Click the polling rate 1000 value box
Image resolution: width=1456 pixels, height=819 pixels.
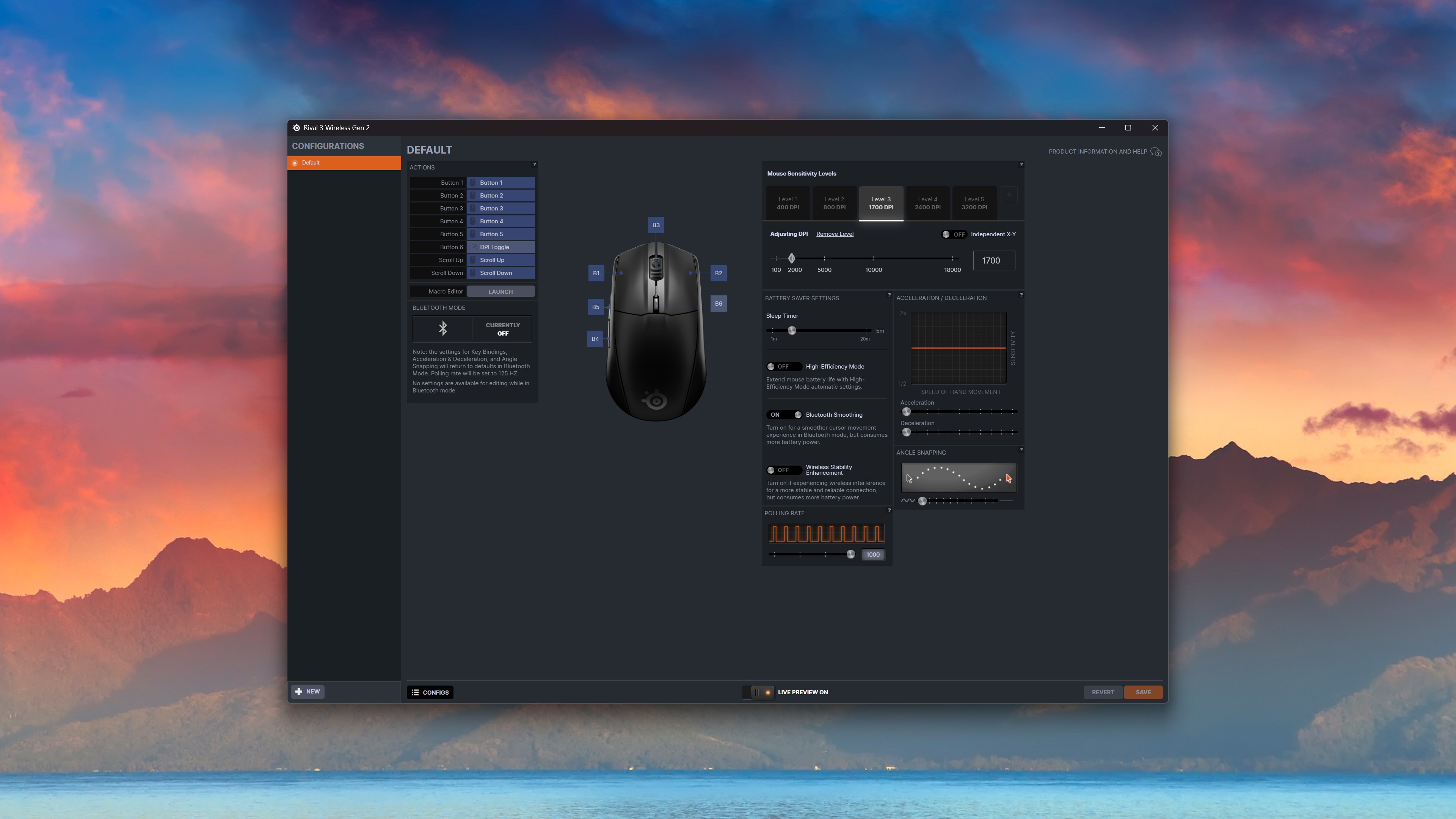(873, 554)
